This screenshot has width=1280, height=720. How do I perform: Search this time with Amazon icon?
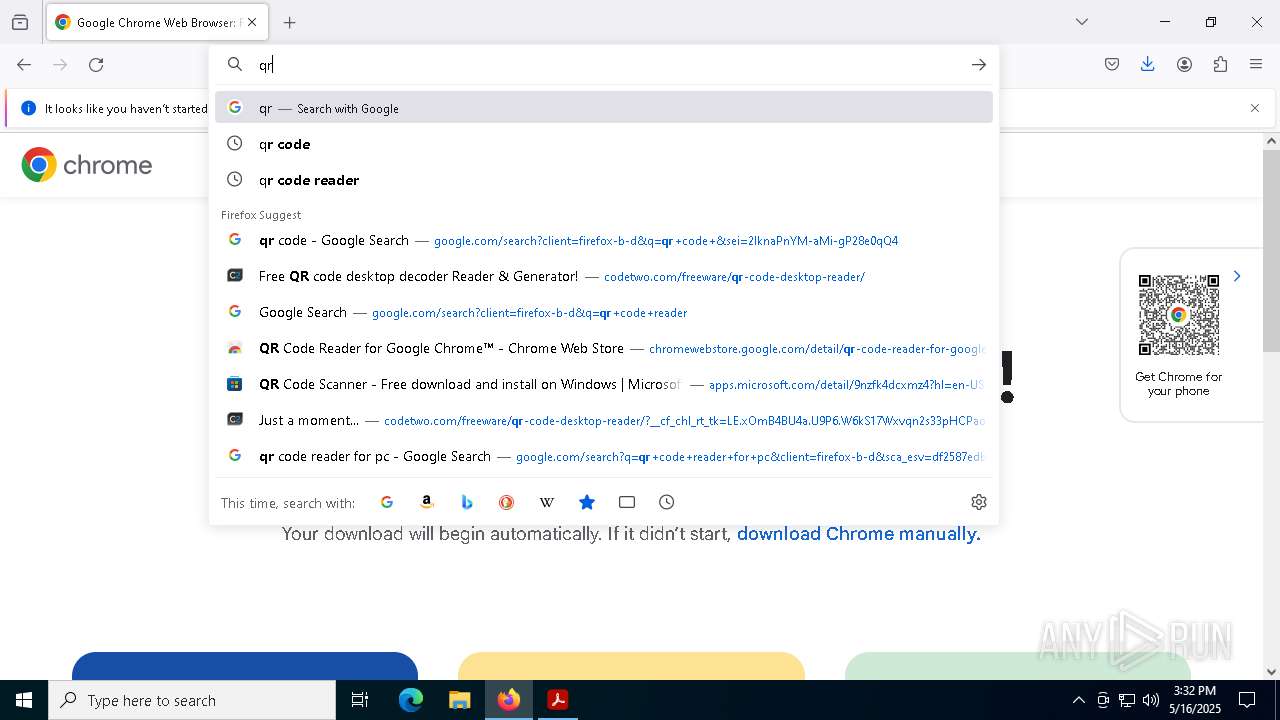427,502
